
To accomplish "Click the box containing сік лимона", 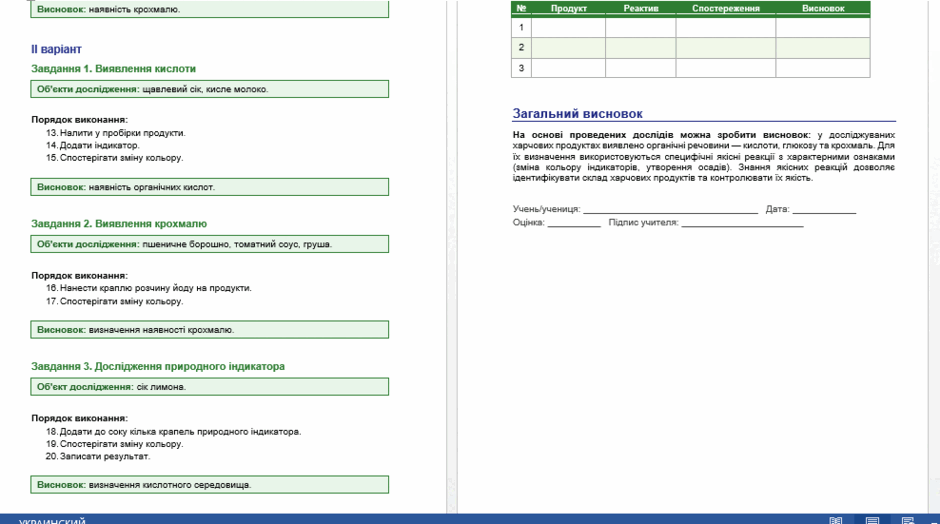I will click(209, 387).
